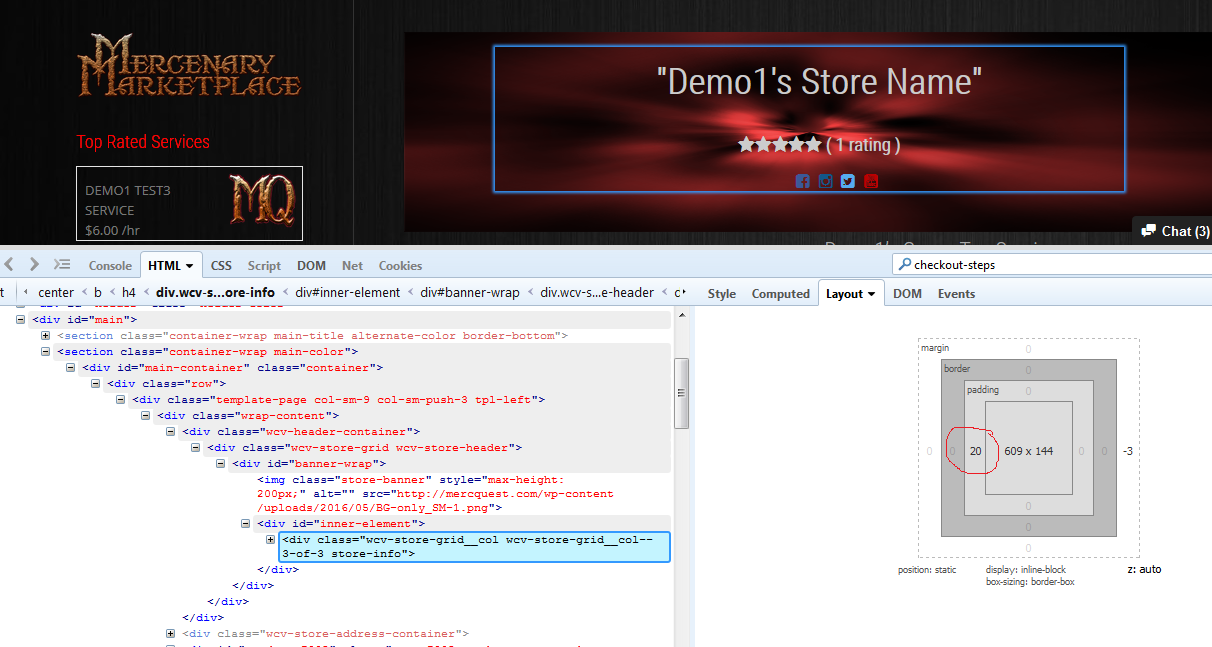Select the img store-banner node

pyautogui.click(x=436, y=494)
